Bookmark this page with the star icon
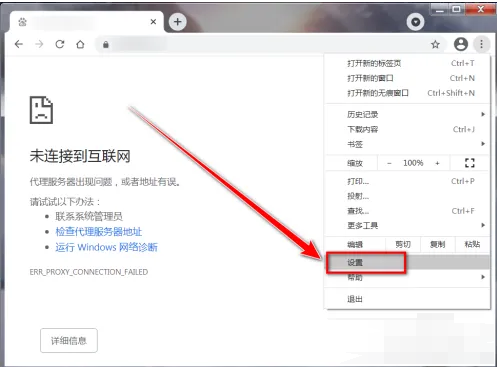The image size is (497, 367). (435, 44)
